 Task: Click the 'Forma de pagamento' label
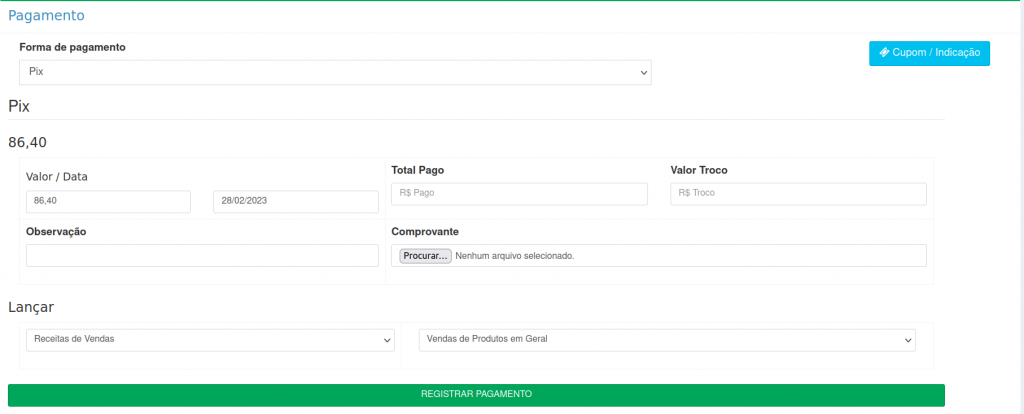(72, 47)
